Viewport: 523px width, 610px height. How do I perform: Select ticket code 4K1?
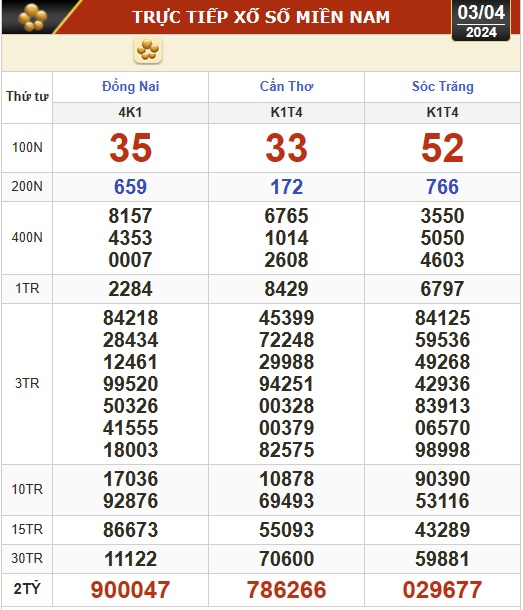click(130, 112)
